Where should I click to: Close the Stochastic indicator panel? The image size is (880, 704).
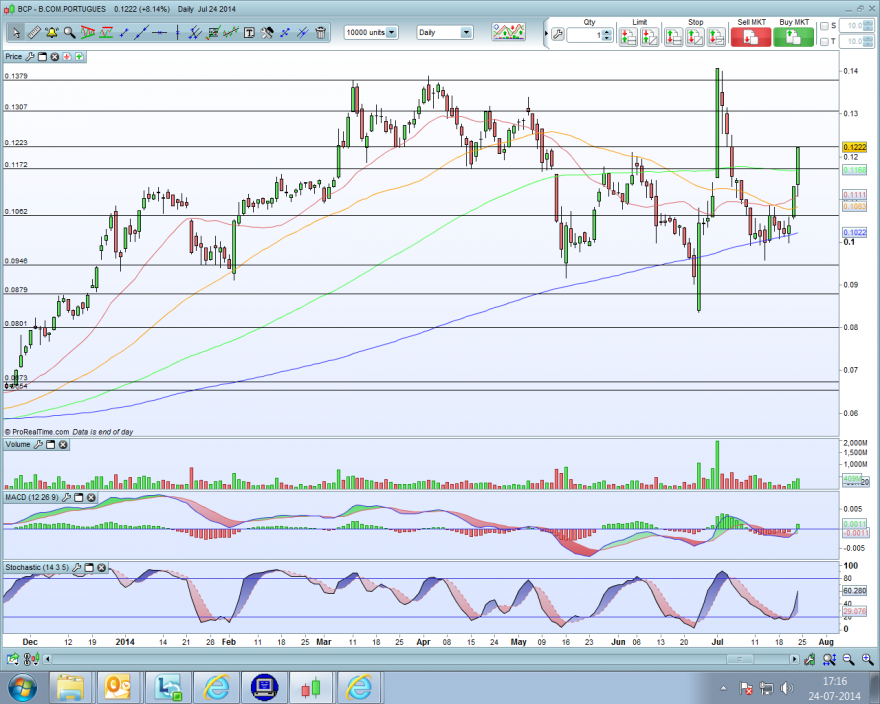[102, 568]
